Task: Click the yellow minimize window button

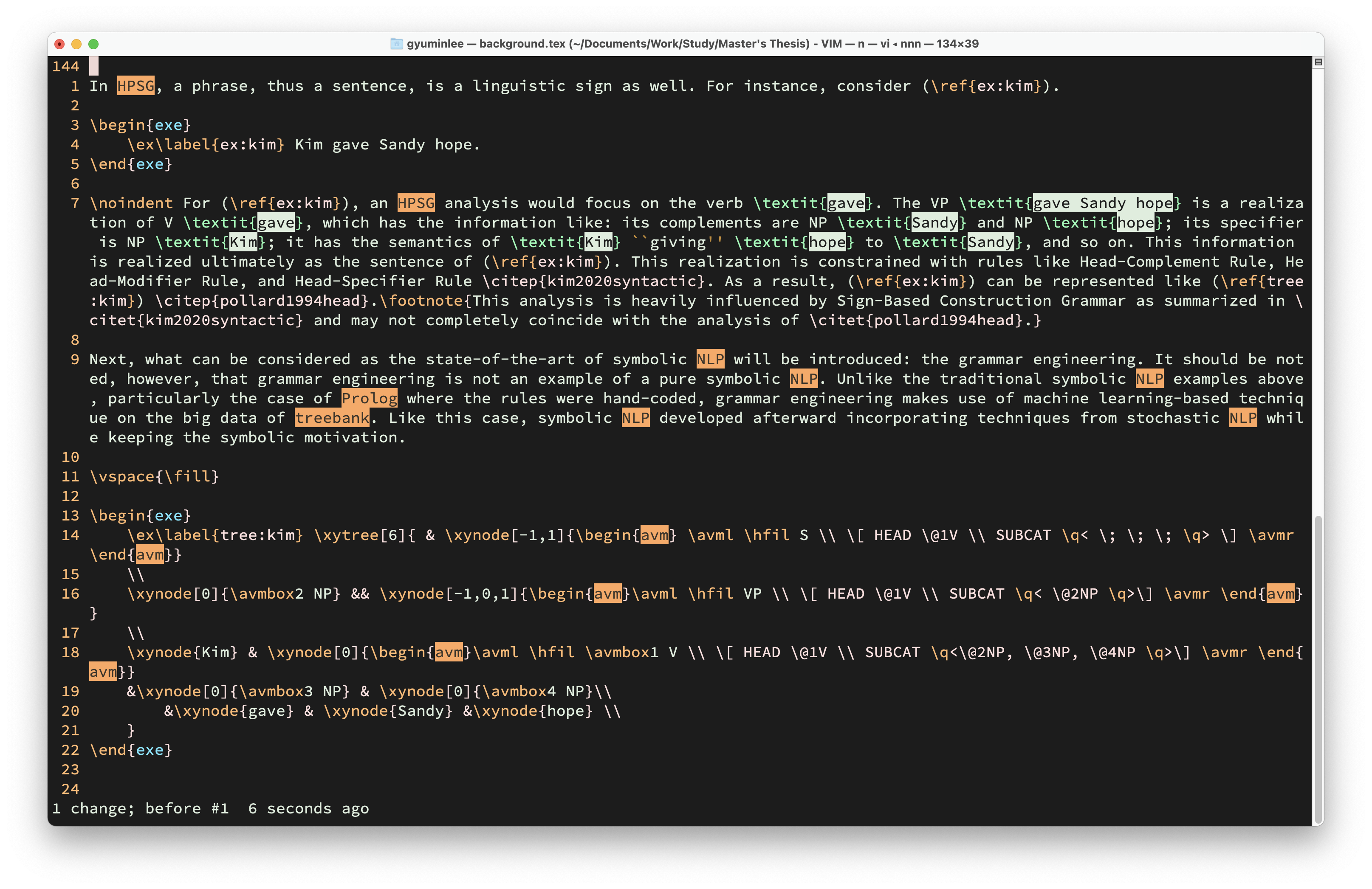Action: tap(76, 44)
